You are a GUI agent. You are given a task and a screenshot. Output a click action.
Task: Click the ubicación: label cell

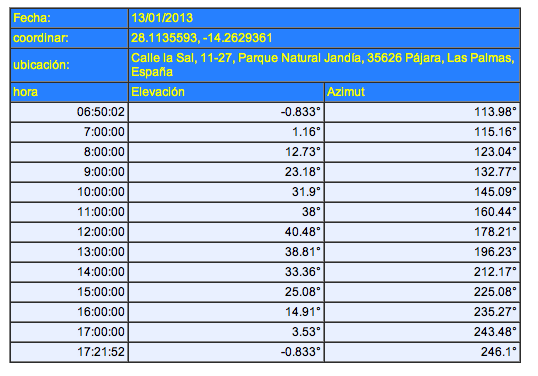pos(69,65)
